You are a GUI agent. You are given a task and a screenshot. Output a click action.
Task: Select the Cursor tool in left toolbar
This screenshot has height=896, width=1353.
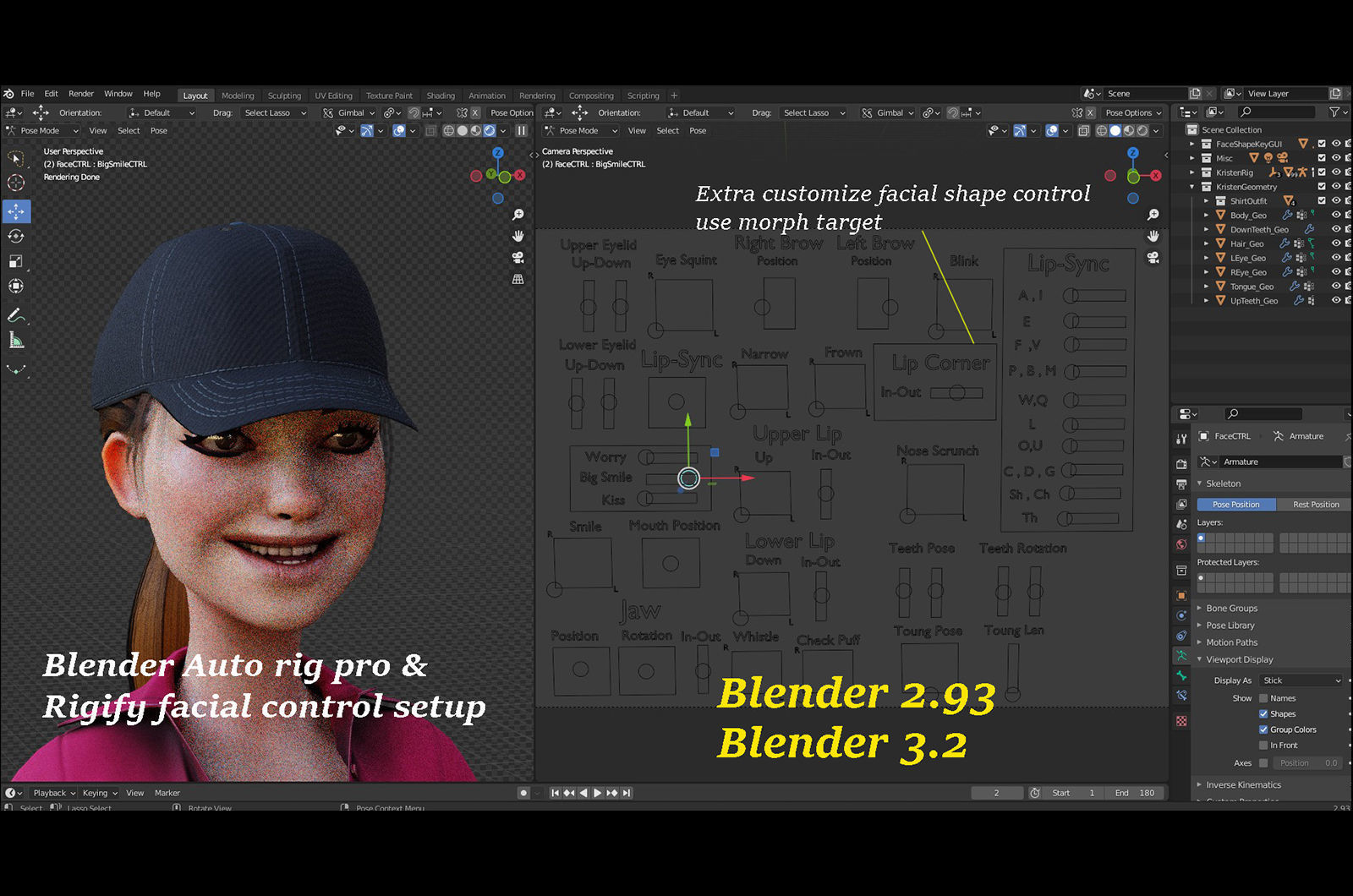point(16,183)
